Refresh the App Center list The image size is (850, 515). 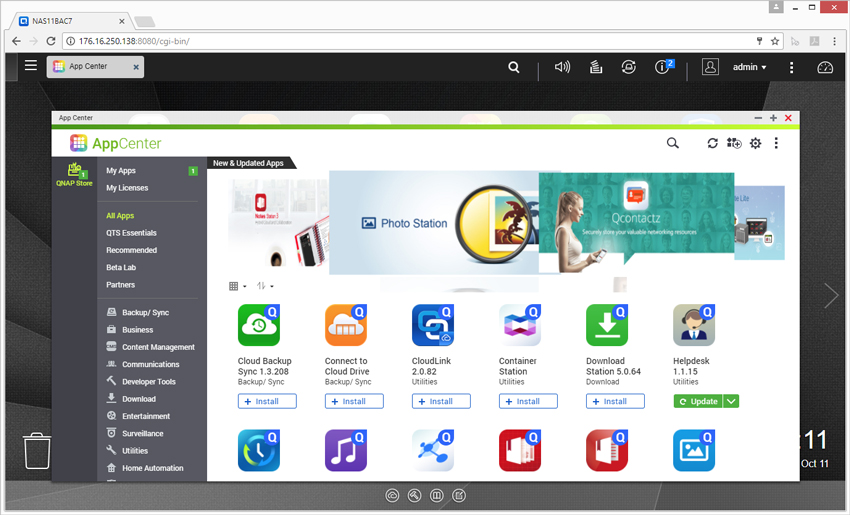point(712,143)
